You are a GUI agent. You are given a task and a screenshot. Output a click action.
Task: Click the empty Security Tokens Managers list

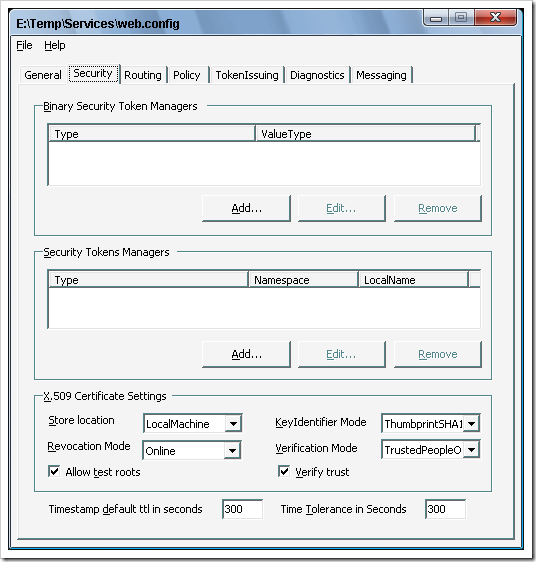pyautogui.click(x=265, y=308)
